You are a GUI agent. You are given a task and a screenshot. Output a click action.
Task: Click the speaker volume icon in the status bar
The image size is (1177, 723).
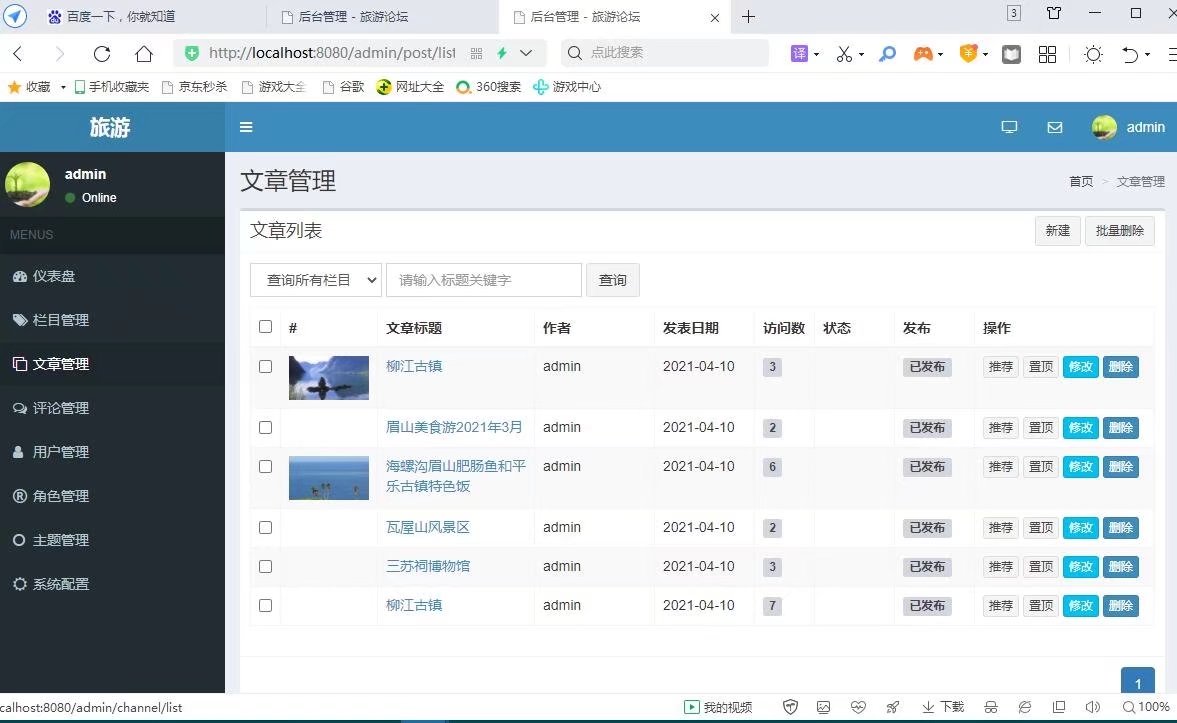pos(1093,706)
